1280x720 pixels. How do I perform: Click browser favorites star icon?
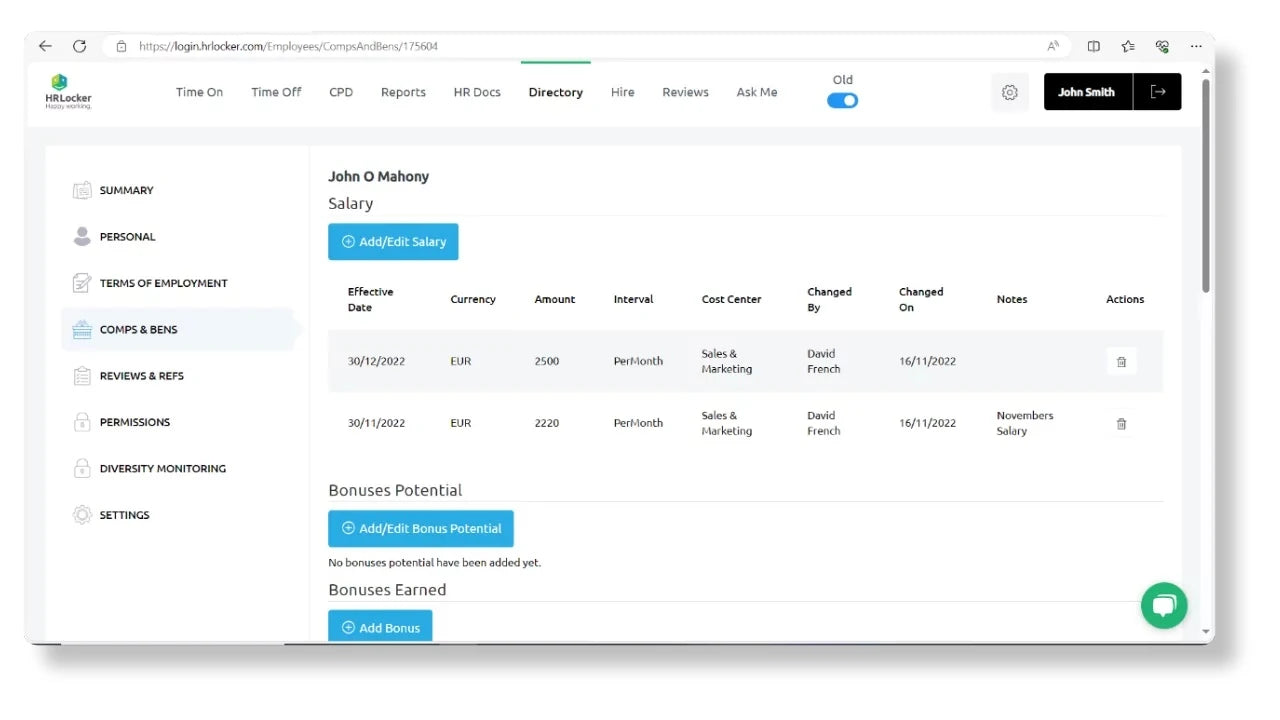tap(1128, 46)
